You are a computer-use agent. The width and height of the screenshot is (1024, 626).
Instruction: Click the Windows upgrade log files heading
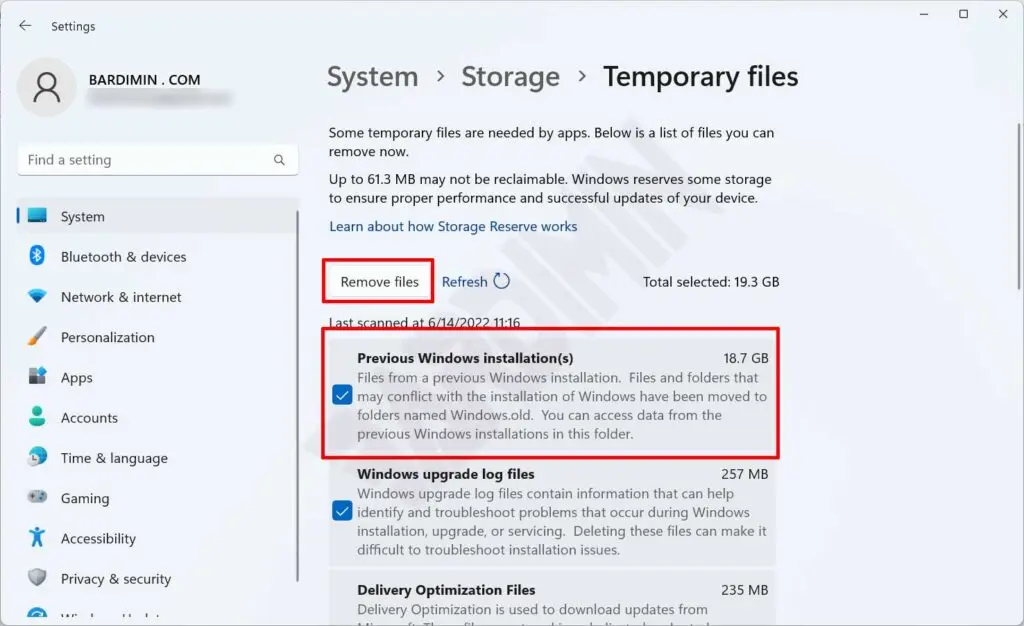tap(445, 474)
